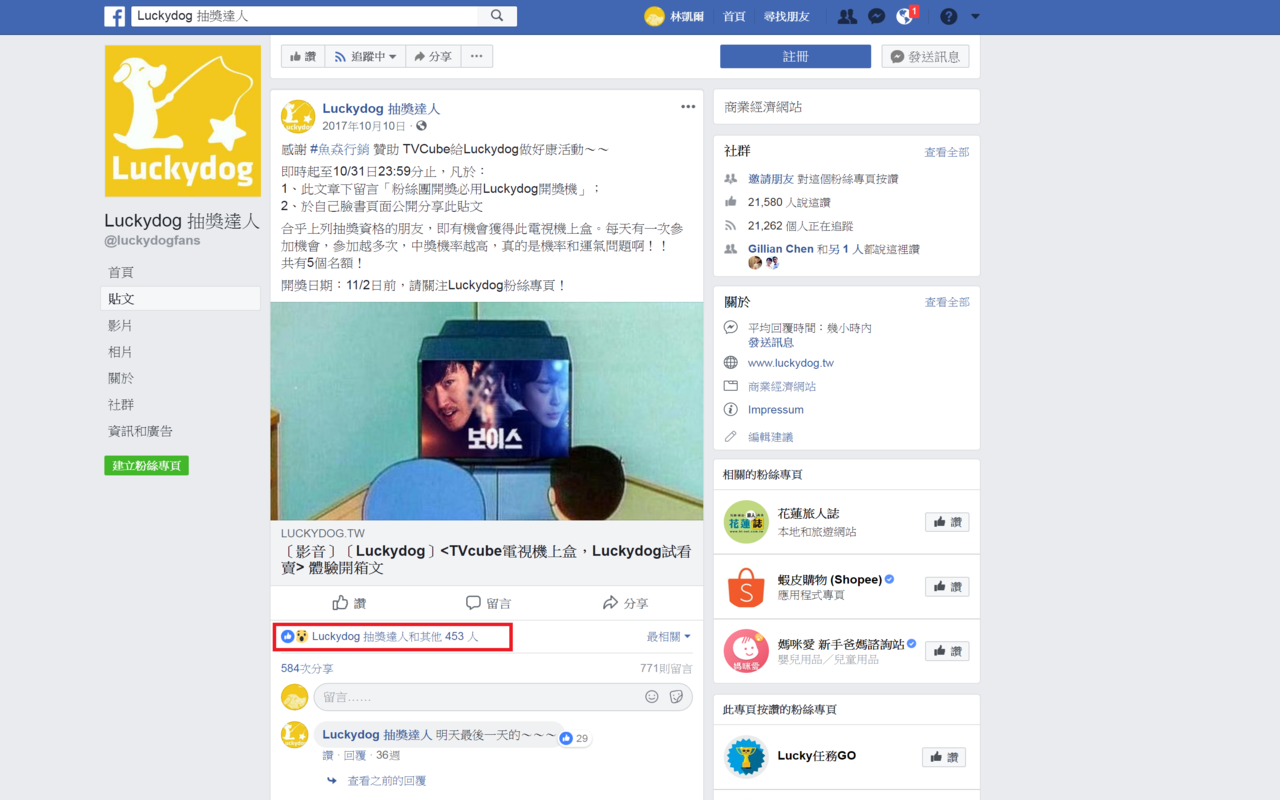Open profile avatar of 林凱爾
1280x800 pixels.
pyautogui.click(x=654, y=16)
